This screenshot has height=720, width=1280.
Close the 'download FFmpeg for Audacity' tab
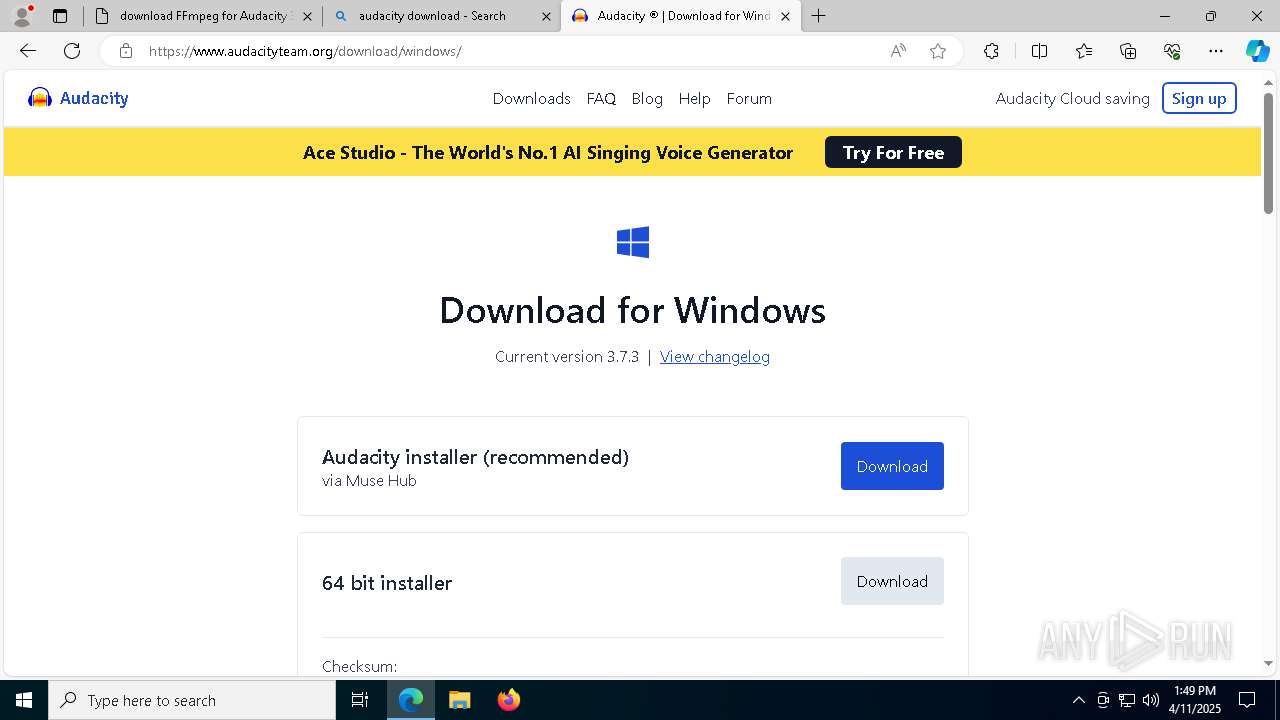click(x=307, y=16)
